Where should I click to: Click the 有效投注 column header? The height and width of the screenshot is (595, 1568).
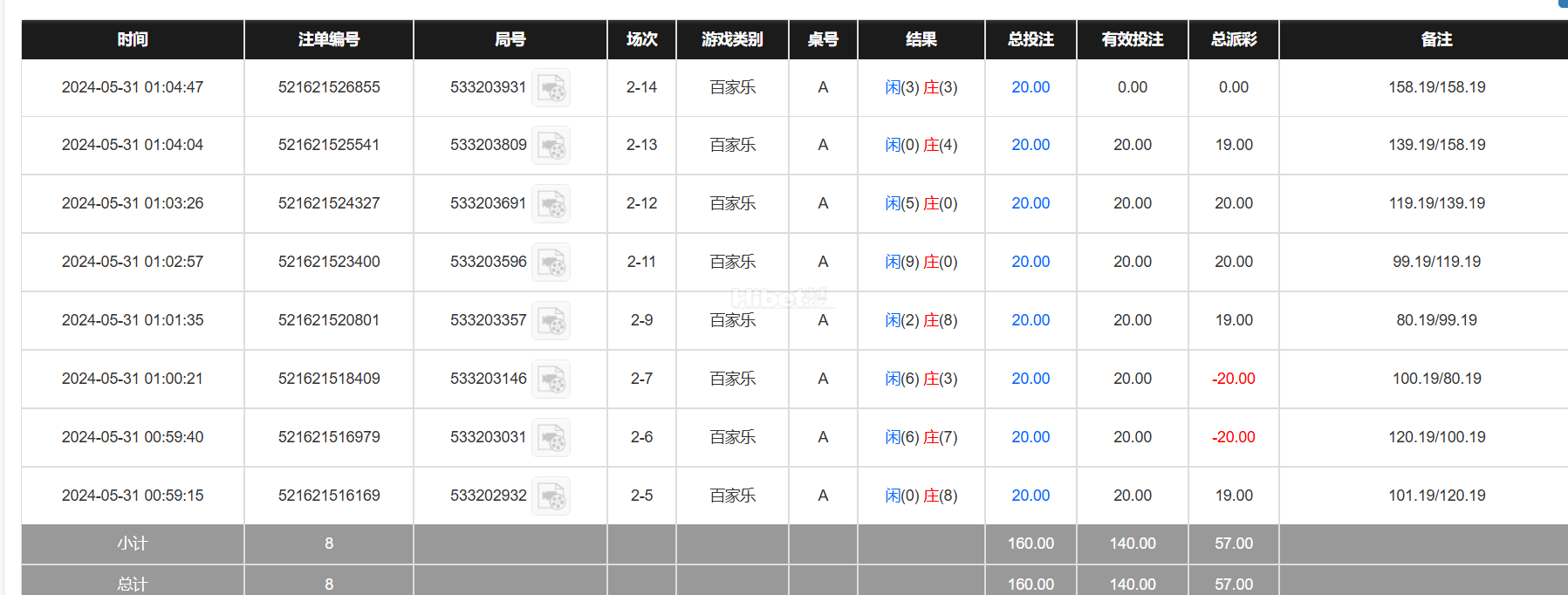click(1133, 39)
